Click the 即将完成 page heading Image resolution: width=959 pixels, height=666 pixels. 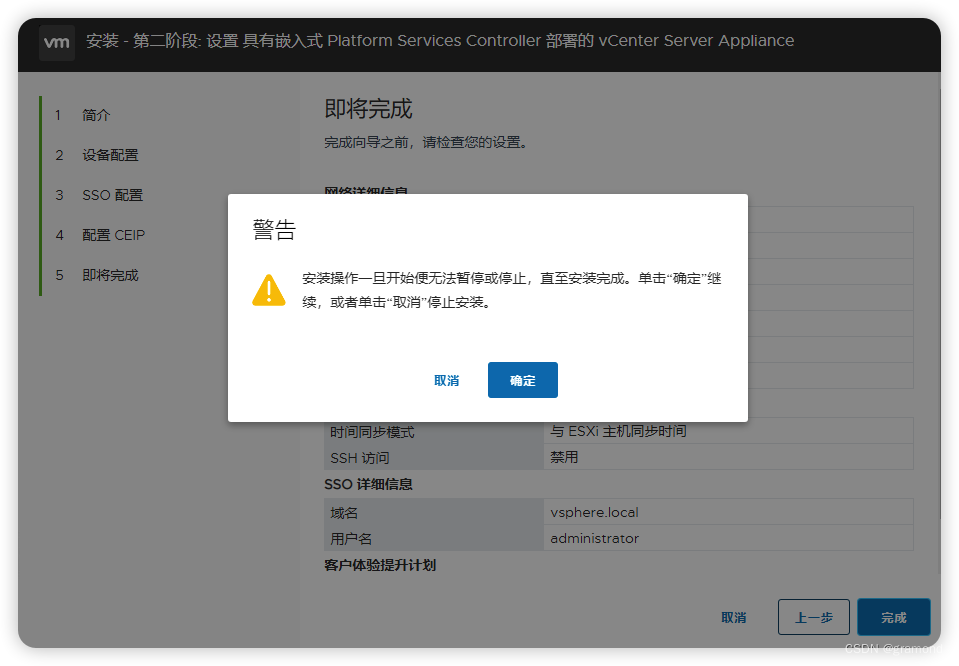368,109
